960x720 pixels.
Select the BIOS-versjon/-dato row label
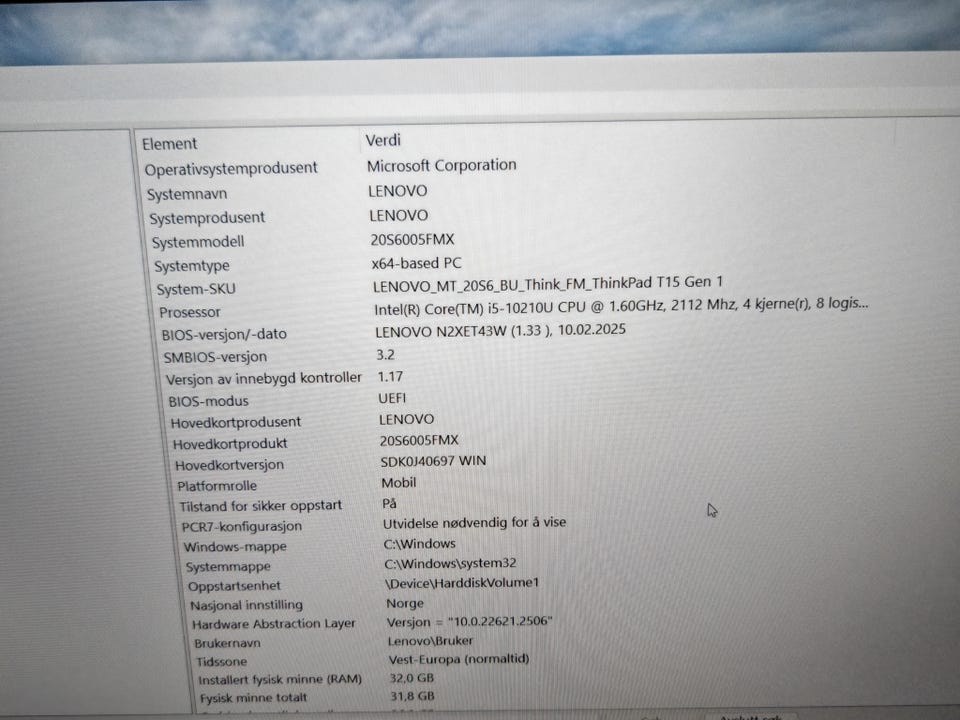[x=224, y=334]
